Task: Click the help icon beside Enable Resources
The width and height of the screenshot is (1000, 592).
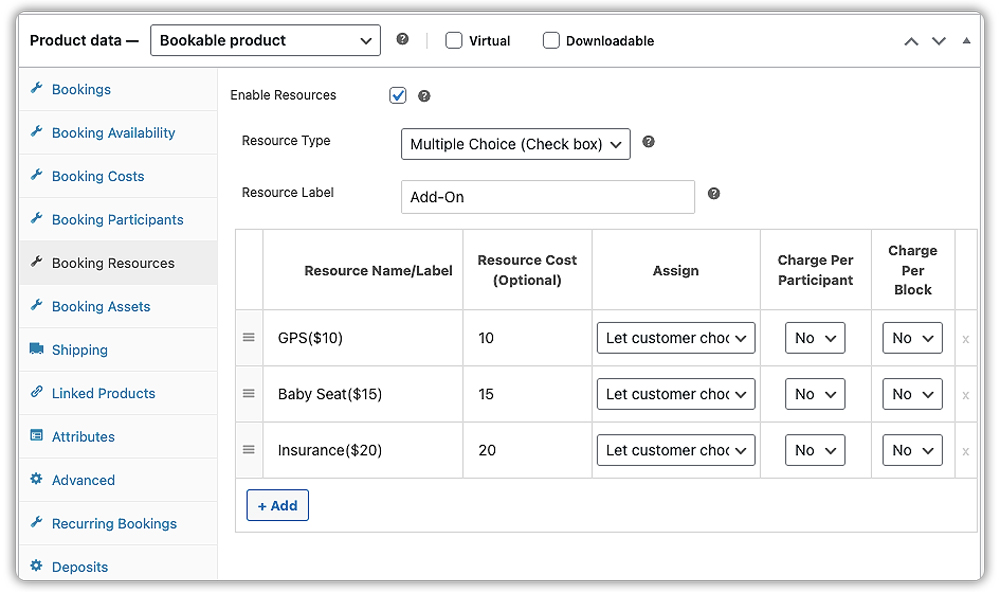Action: coord(424,96)
